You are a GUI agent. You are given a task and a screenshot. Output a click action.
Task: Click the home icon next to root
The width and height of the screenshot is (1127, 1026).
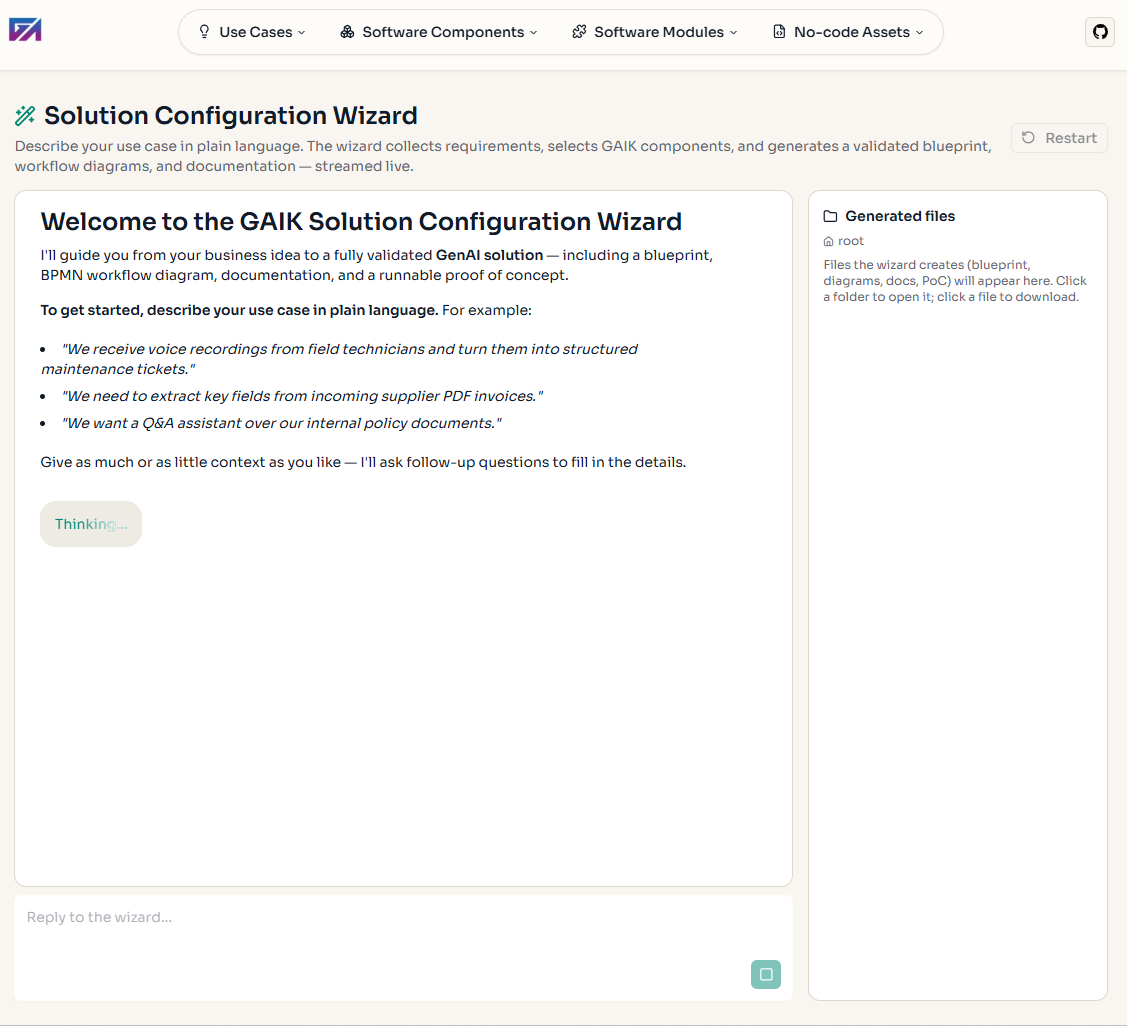tap(828, 242)
